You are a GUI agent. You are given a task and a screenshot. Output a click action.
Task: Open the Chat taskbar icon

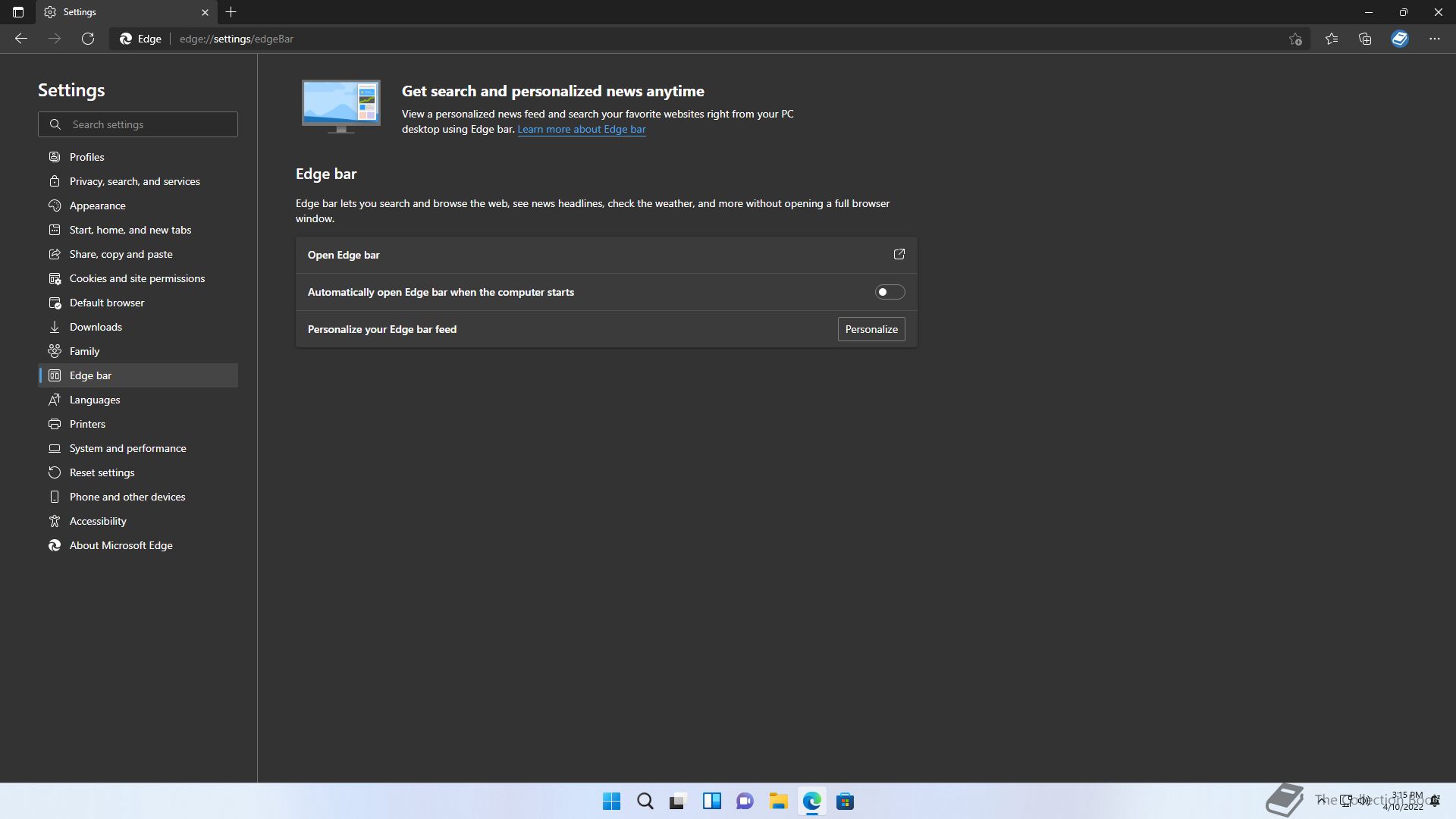point(745,801)
